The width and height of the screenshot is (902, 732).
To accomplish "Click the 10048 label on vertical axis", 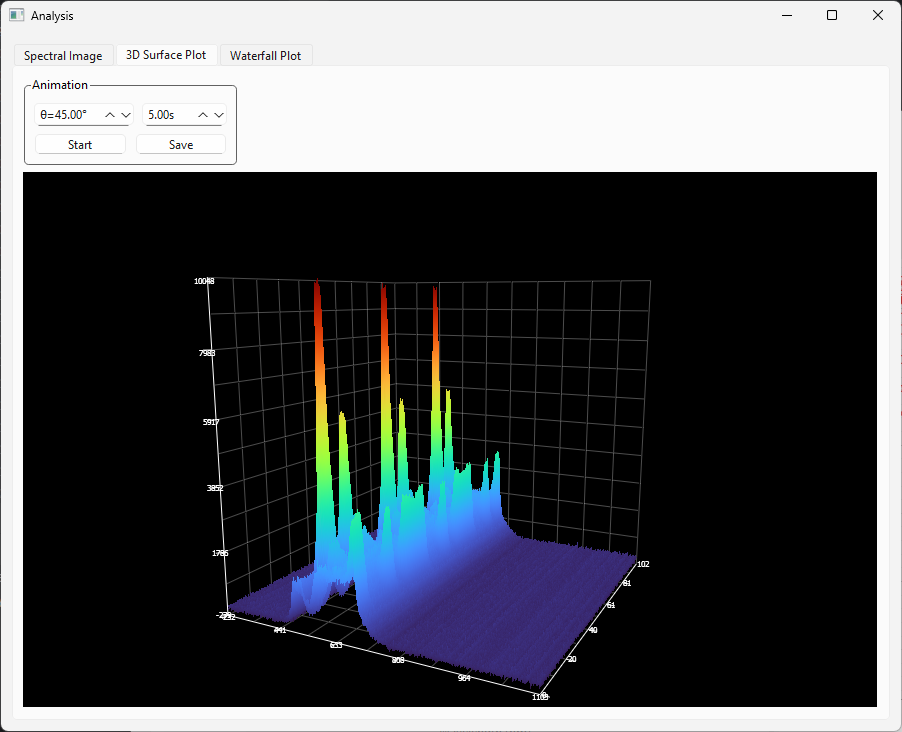I will click(x=204, y=281).
